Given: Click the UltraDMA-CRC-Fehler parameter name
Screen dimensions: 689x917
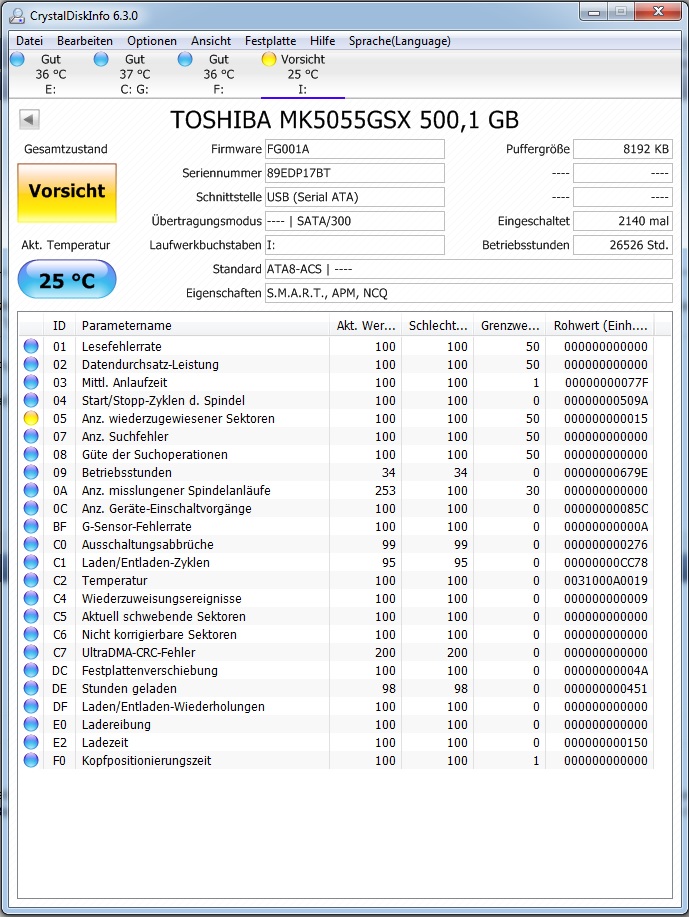Looking at the screenshot, I should coord(139,653).
